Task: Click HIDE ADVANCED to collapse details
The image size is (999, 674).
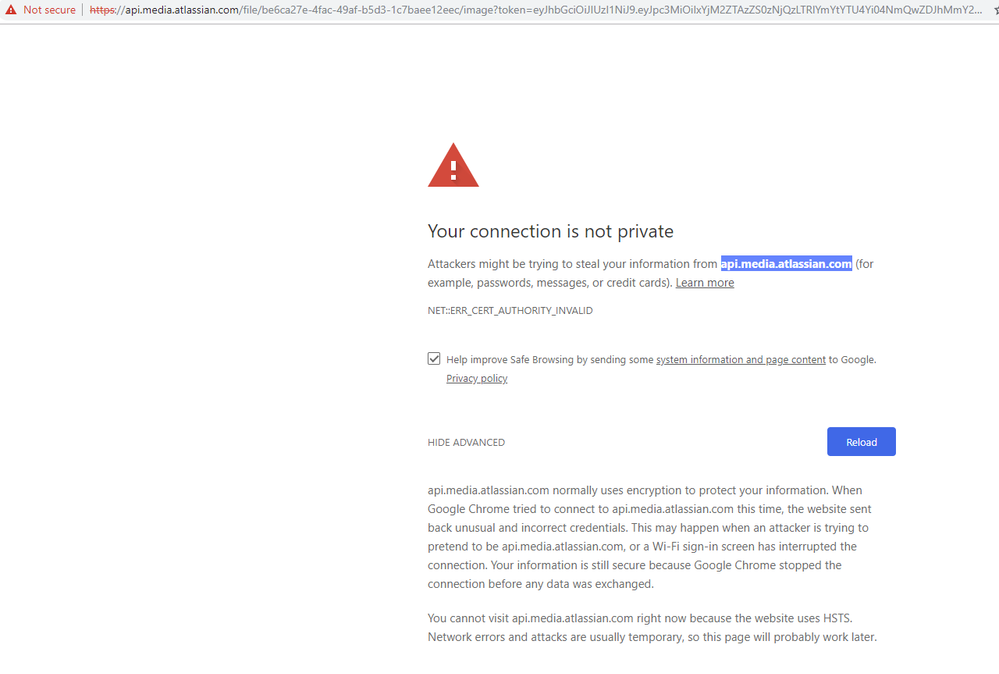Action: tap(466, 442)
